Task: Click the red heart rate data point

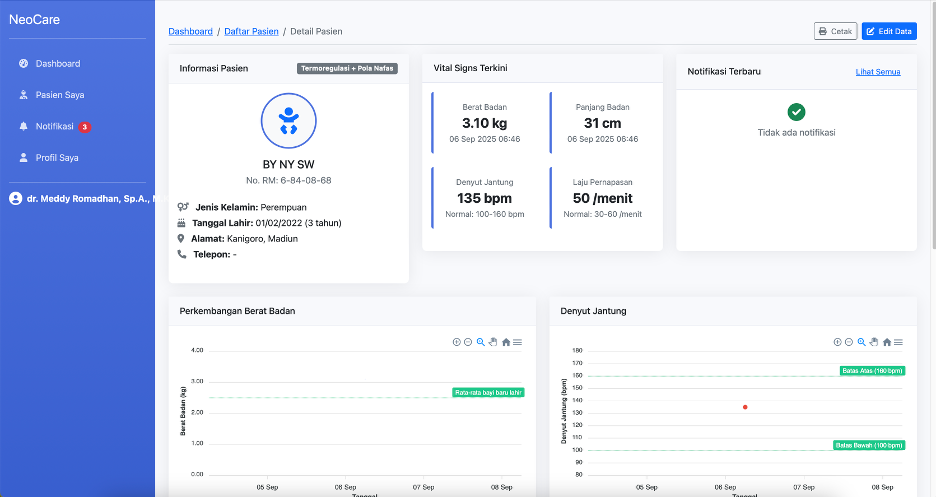Action: point(745,407)
